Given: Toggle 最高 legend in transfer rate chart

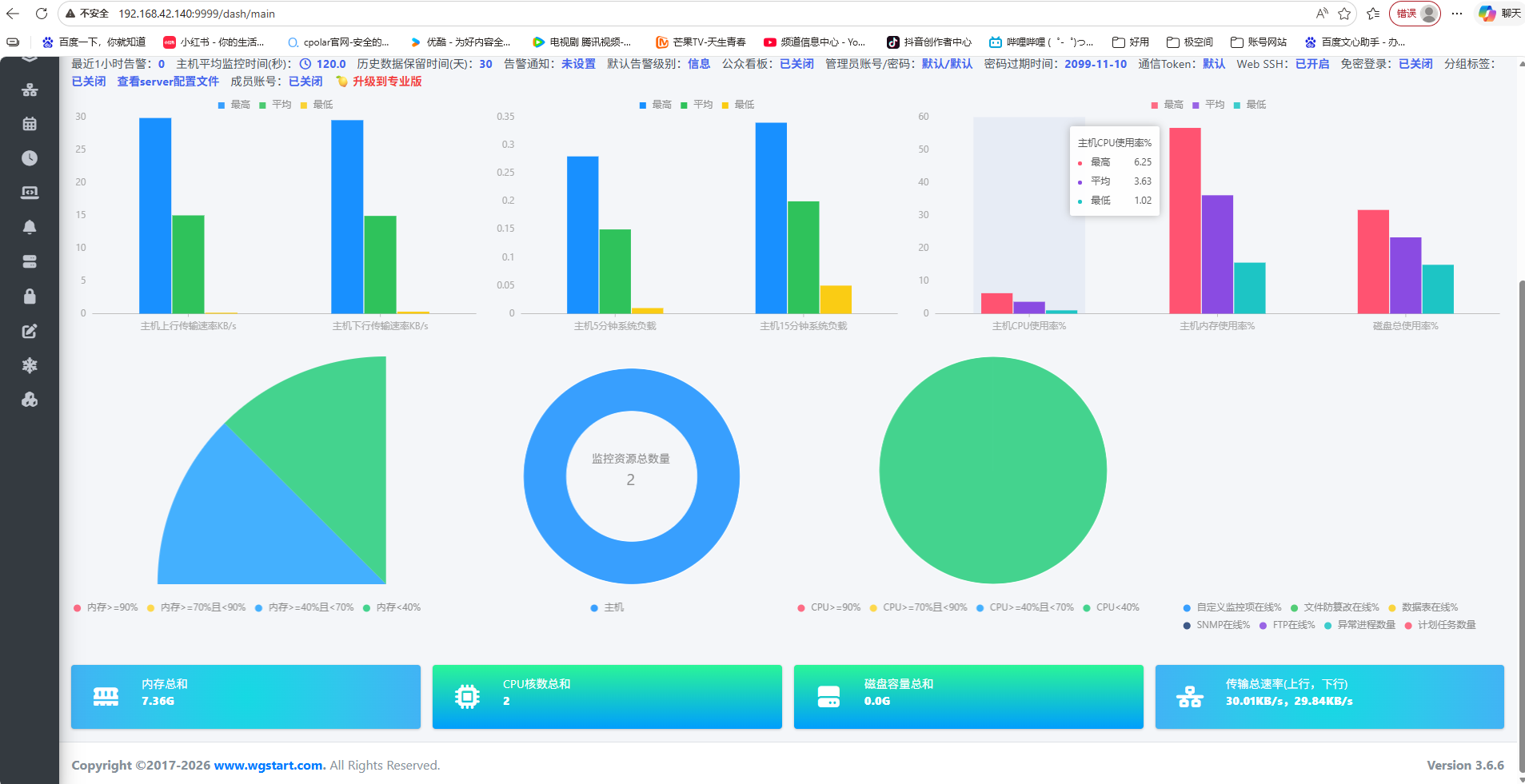Looking at the screenshot, I should [x=234, y=105].
